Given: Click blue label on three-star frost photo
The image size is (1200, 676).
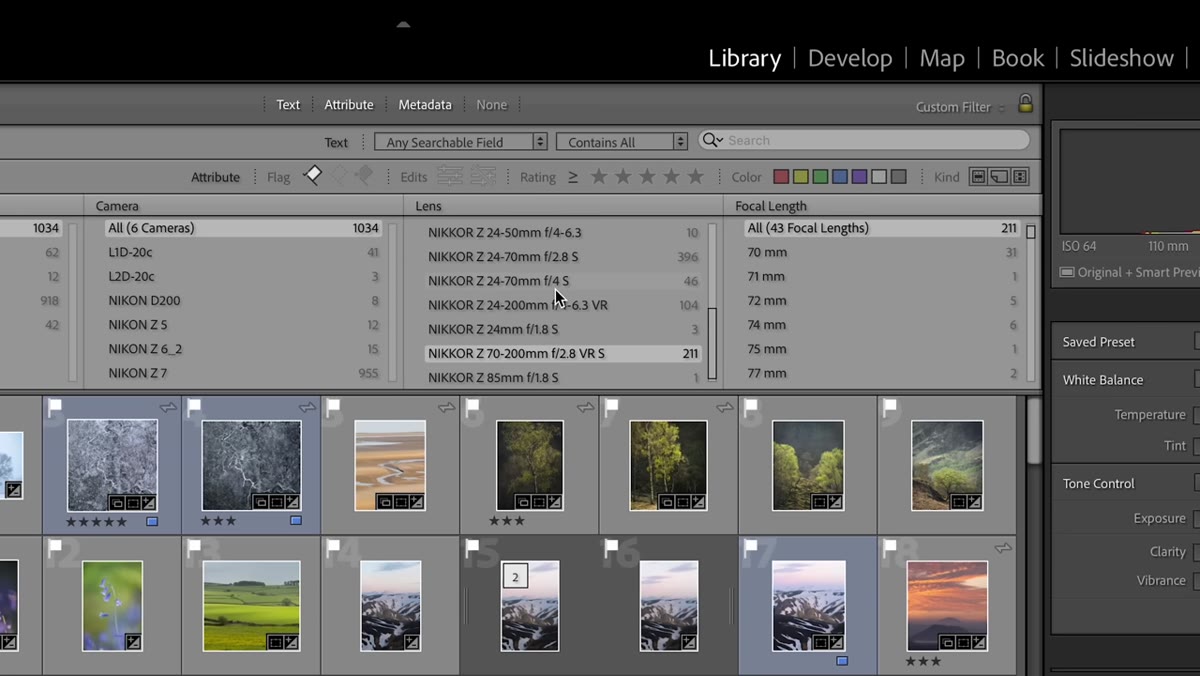Looking at the screenshot, I should [x=296, y=521].
